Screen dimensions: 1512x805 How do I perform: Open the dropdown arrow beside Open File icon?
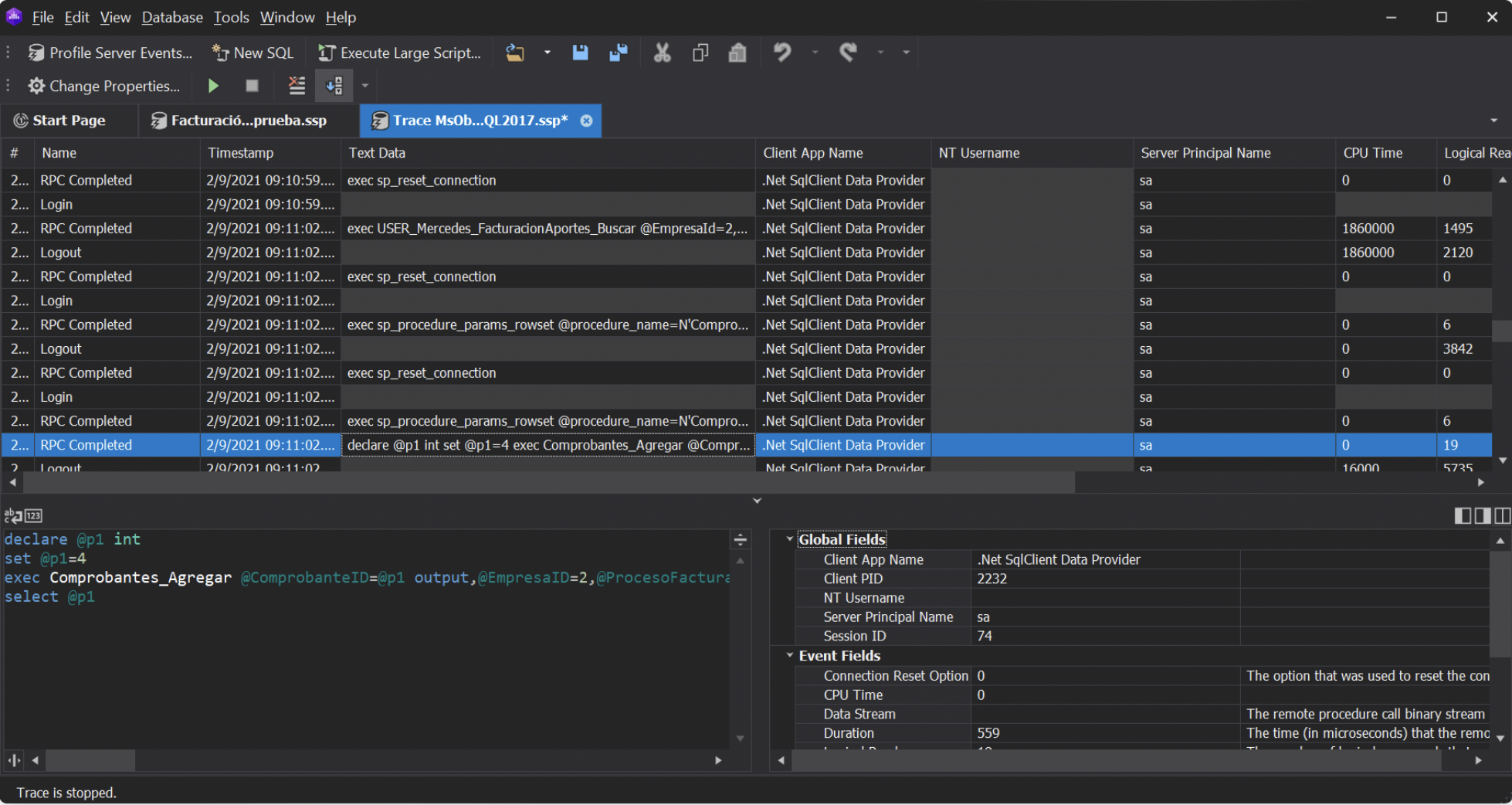tap(548, 53)
